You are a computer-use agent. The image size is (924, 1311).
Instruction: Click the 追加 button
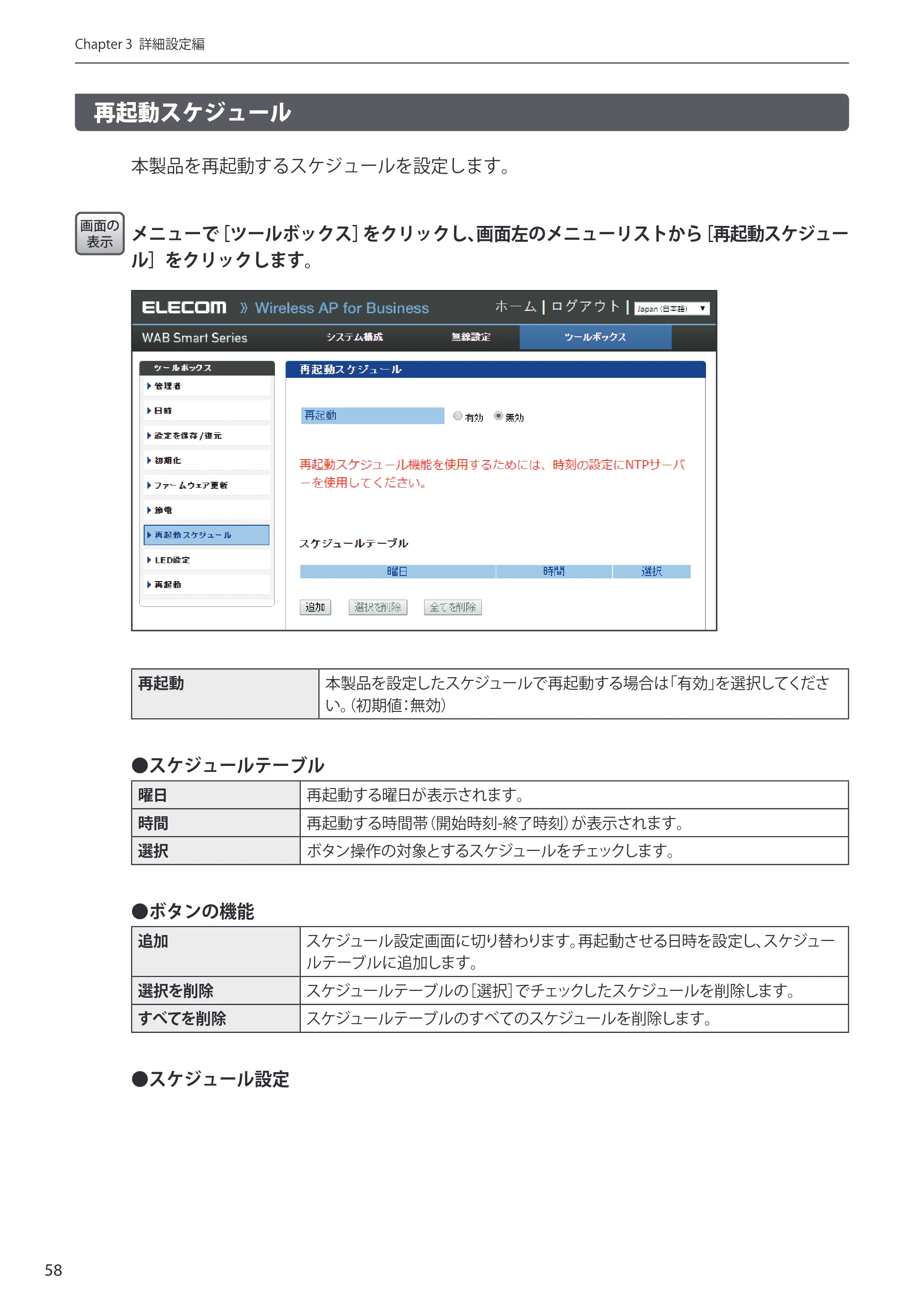315,607
